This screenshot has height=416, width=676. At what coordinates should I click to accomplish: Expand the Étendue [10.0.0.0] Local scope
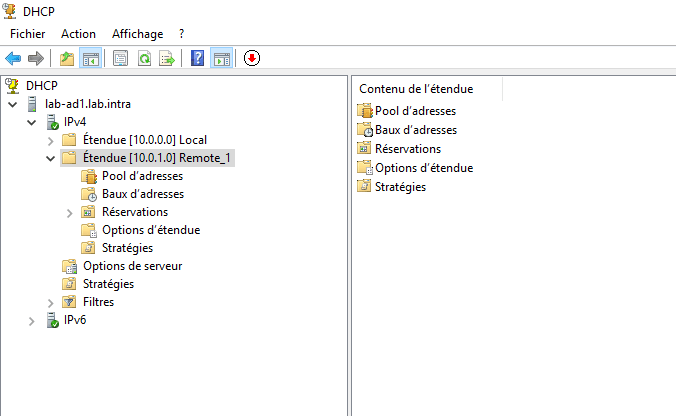(50, 141)
